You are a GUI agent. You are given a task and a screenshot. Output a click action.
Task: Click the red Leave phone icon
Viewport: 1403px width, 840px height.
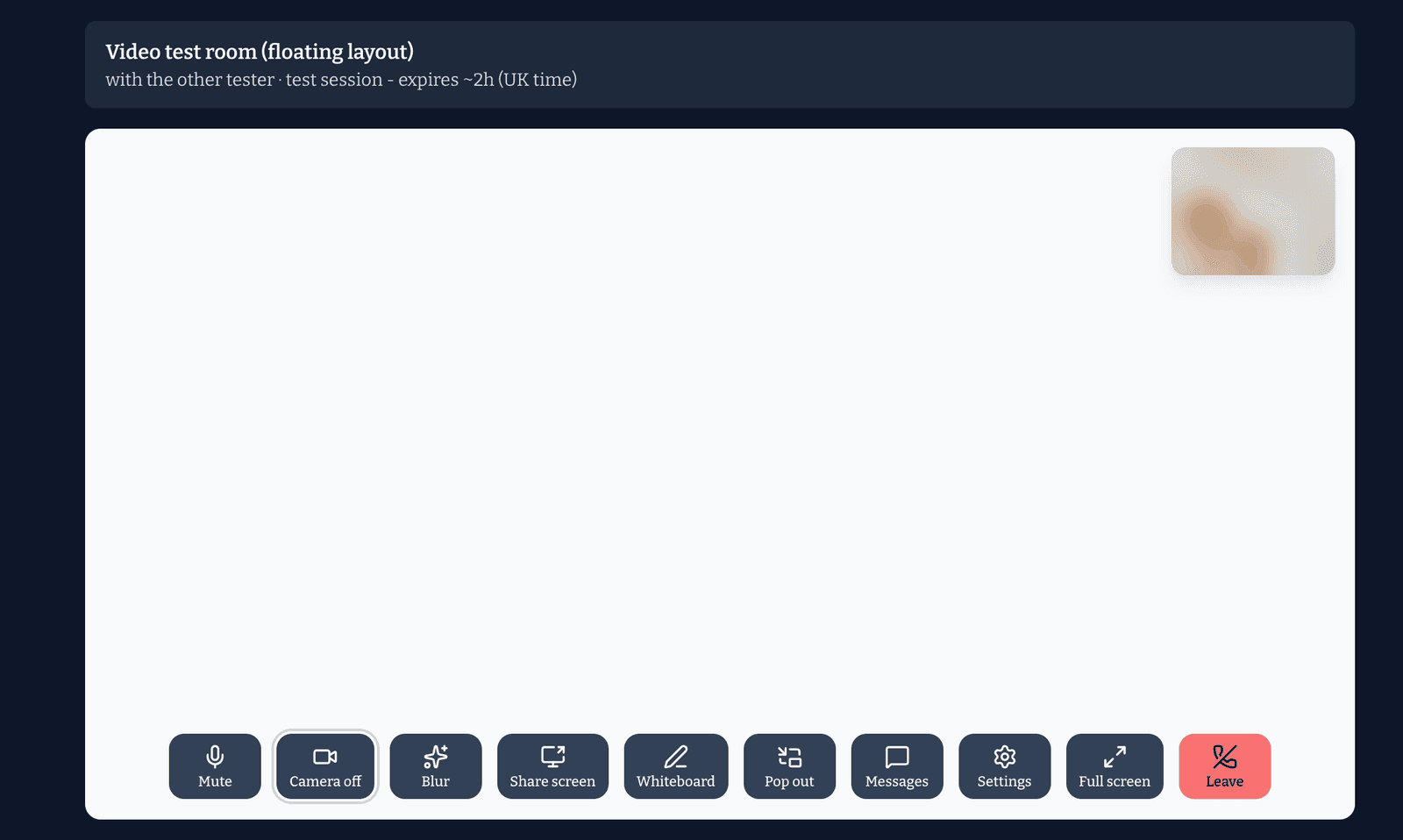(1225, 756)
